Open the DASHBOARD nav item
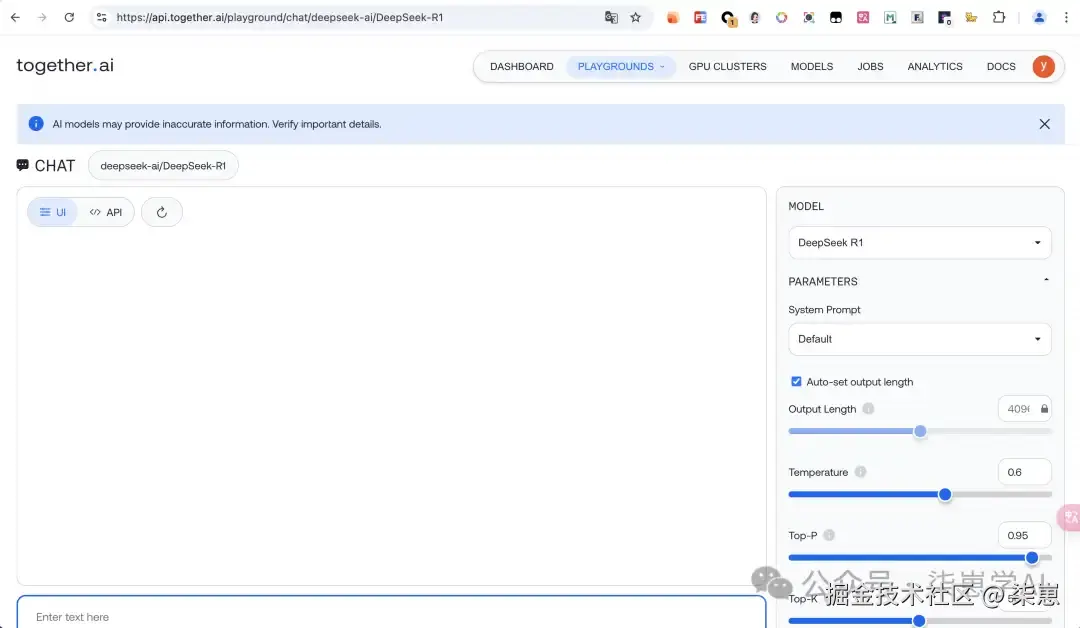The height and width of the screenshot is (628, 1080). tap(521, 67)
